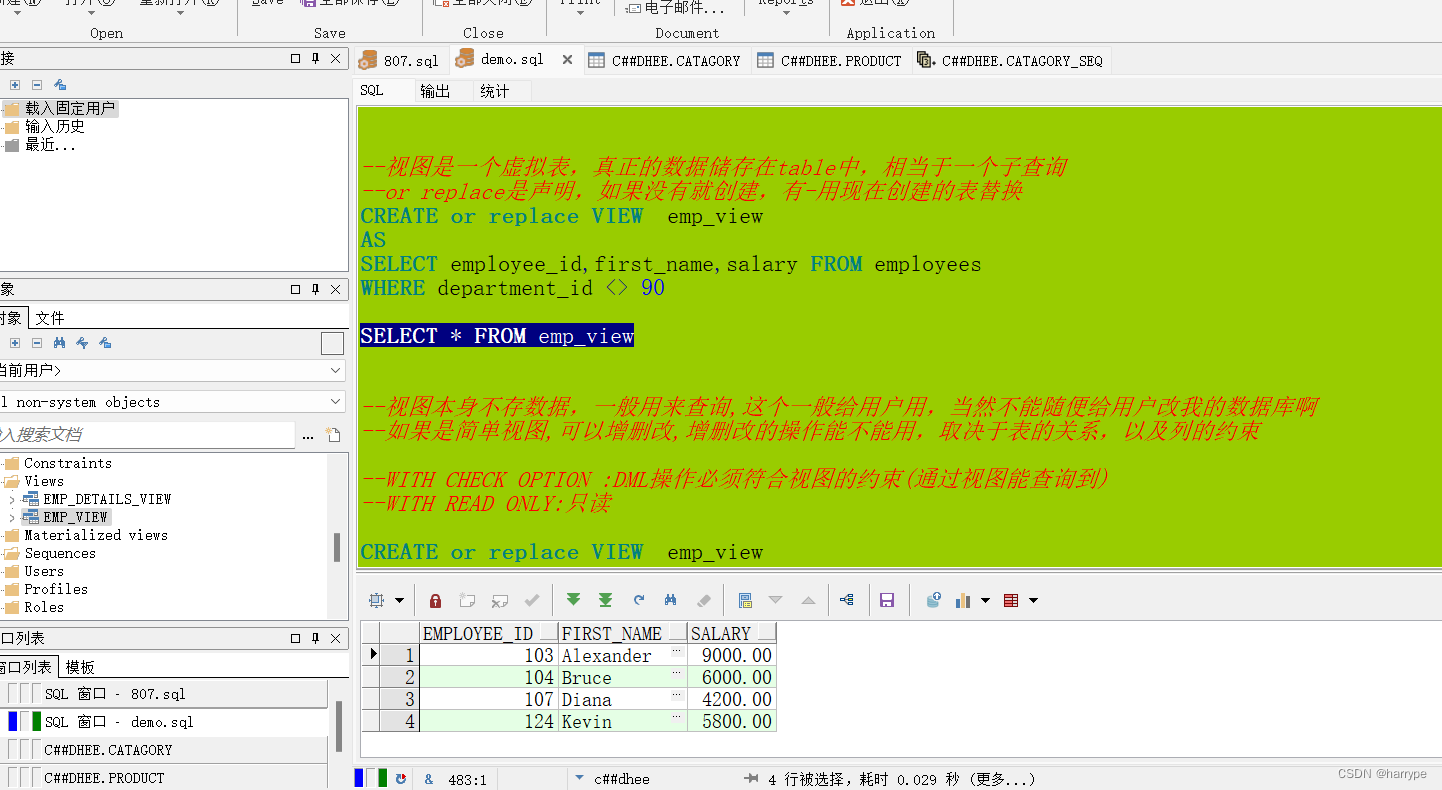Screen dimensions: 1442x790
Task: Click the square toggle box in objects toolbar
Action: point(332,344)
